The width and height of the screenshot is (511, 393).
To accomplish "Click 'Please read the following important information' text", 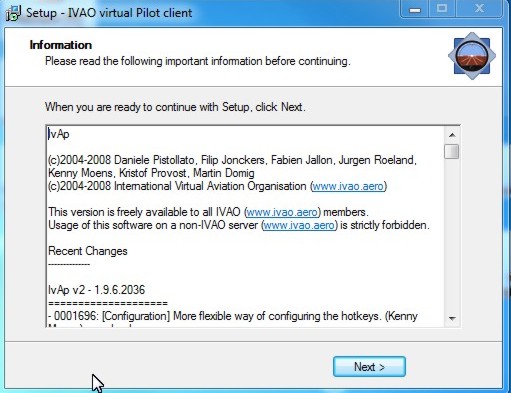I will 198,61.
